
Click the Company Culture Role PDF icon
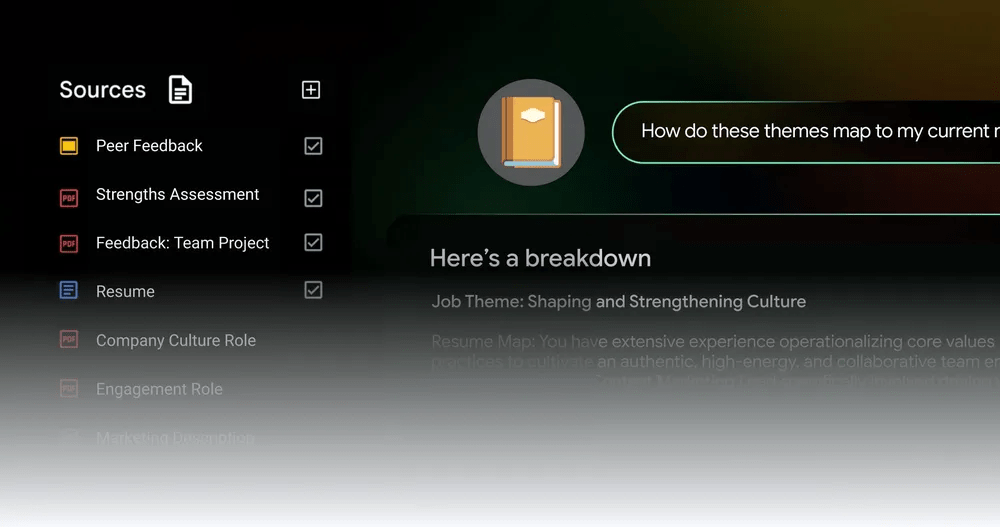69,340
